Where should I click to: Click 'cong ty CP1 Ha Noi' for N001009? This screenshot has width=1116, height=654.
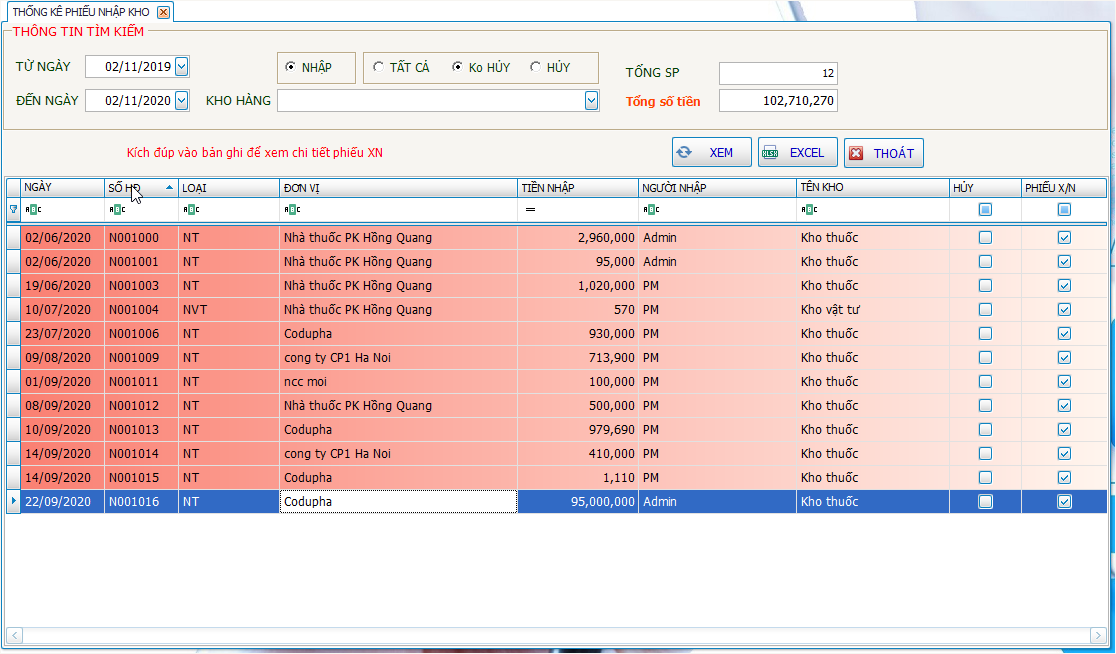tap(398, 357)
